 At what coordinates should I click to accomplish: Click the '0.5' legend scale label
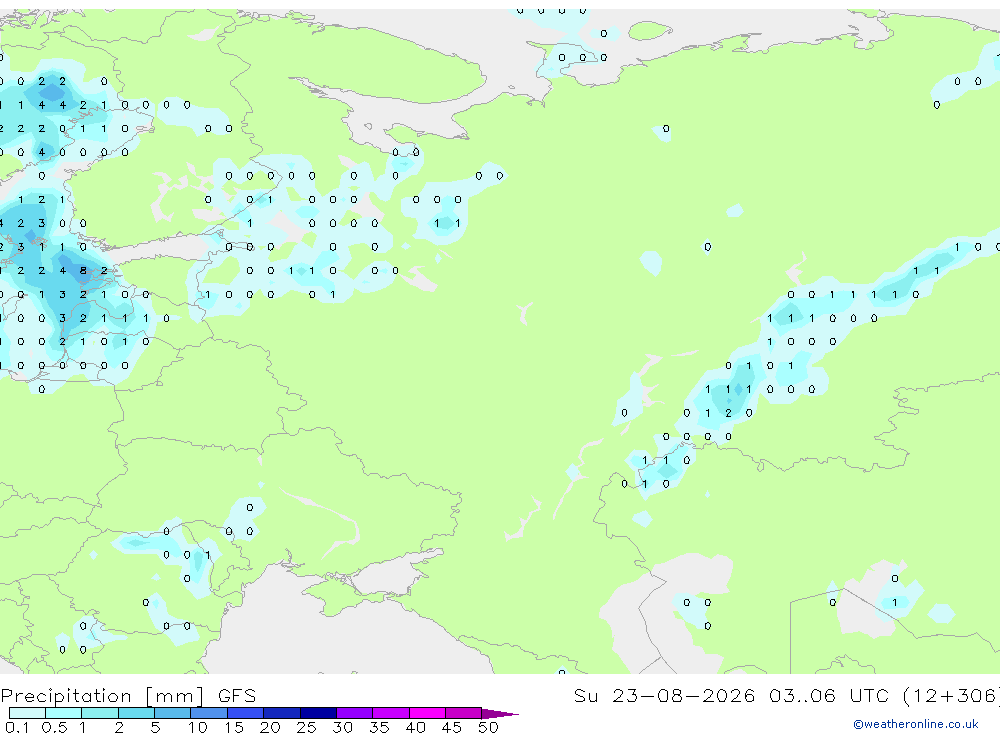(54, 727)
